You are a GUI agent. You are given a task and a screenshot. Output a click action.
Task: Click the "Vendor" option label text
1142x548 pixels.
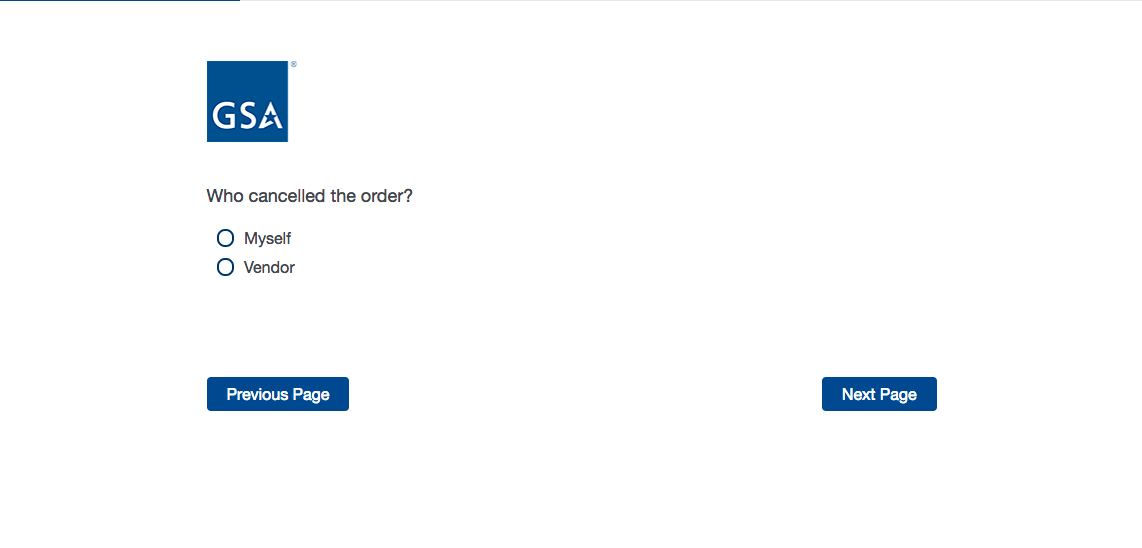pos(270,267)
